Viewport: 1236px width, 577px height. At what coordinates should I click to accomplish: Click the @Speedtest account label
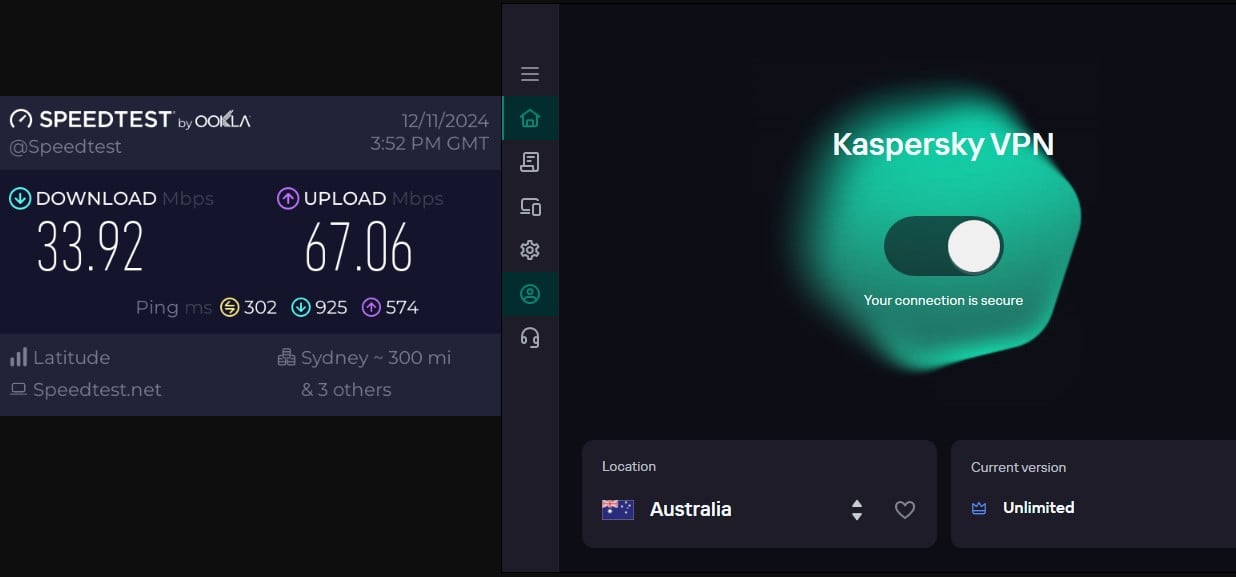(65, 145)
